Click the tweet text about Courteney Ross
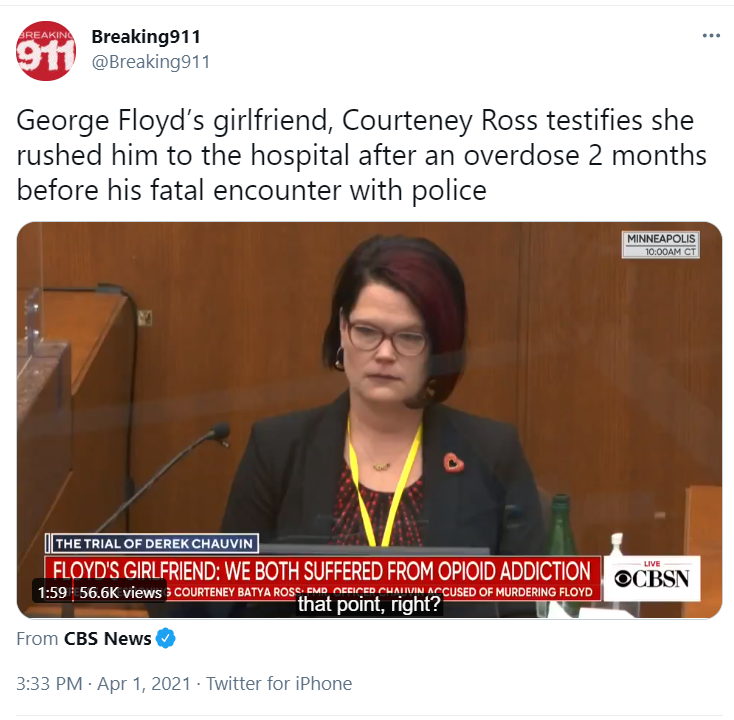The image size is (734, 720). (361, 155)
